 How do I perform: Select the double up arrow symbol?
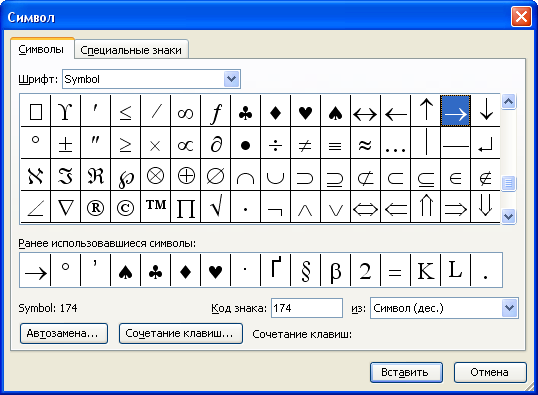[x=425, y=207]
